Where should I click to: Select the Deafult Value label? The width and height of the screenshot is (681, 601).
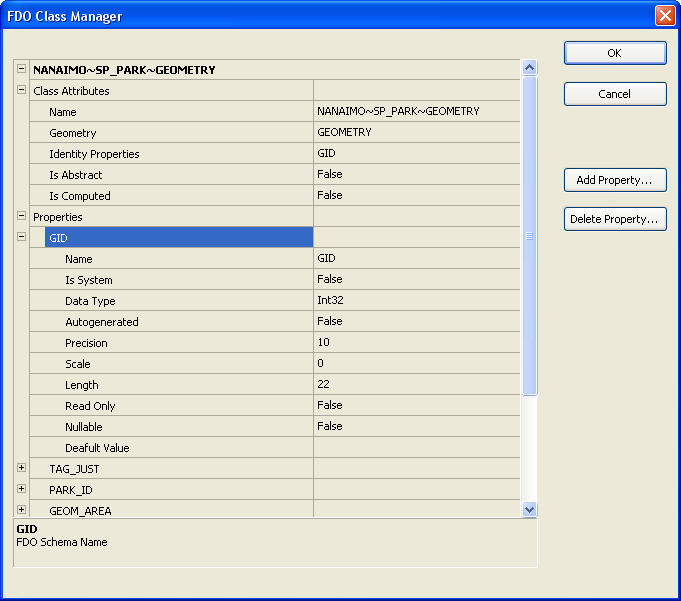click(97, 448)
